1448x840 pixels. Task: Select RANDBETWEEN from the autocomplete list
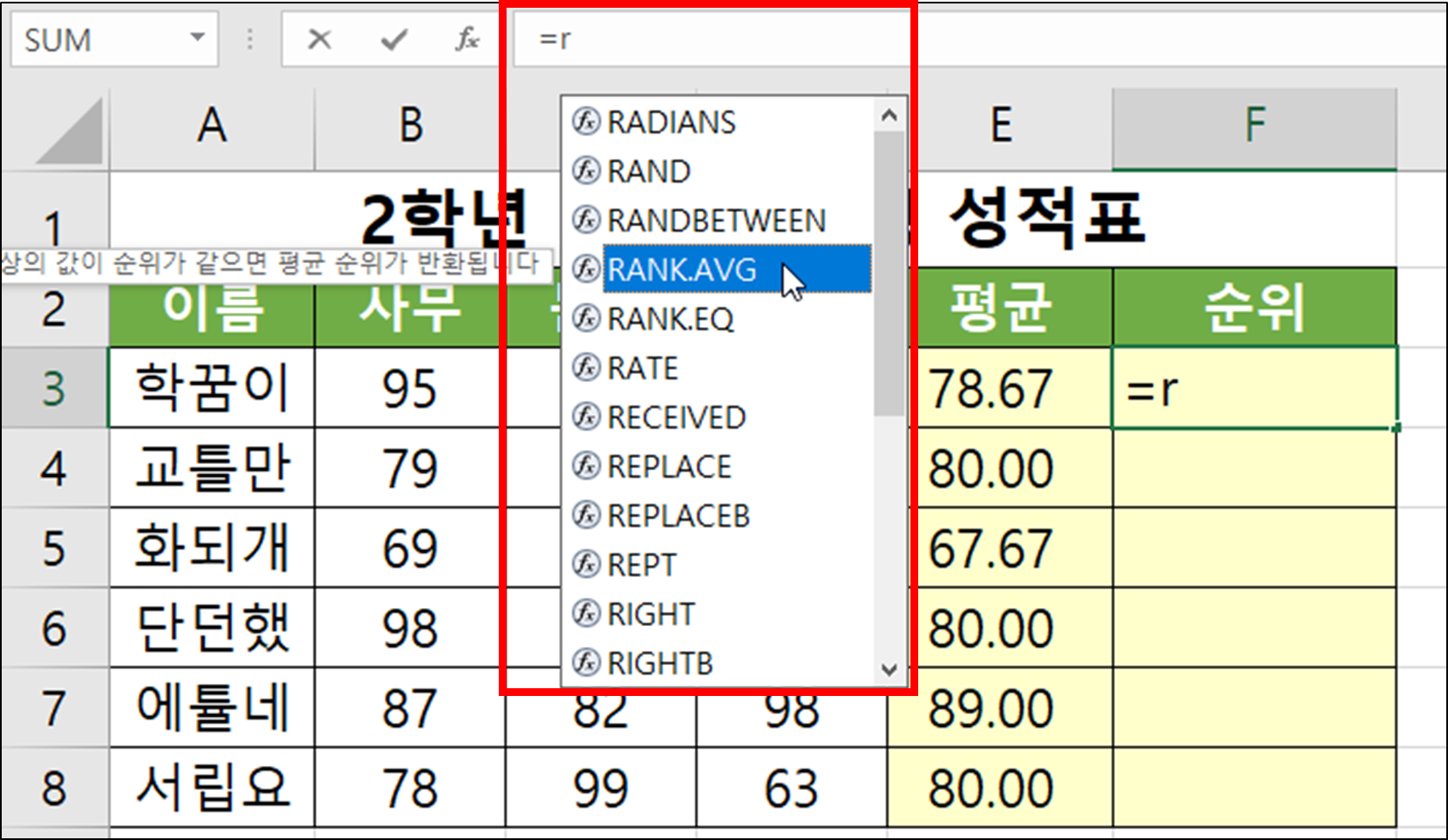tap(715, 220)
